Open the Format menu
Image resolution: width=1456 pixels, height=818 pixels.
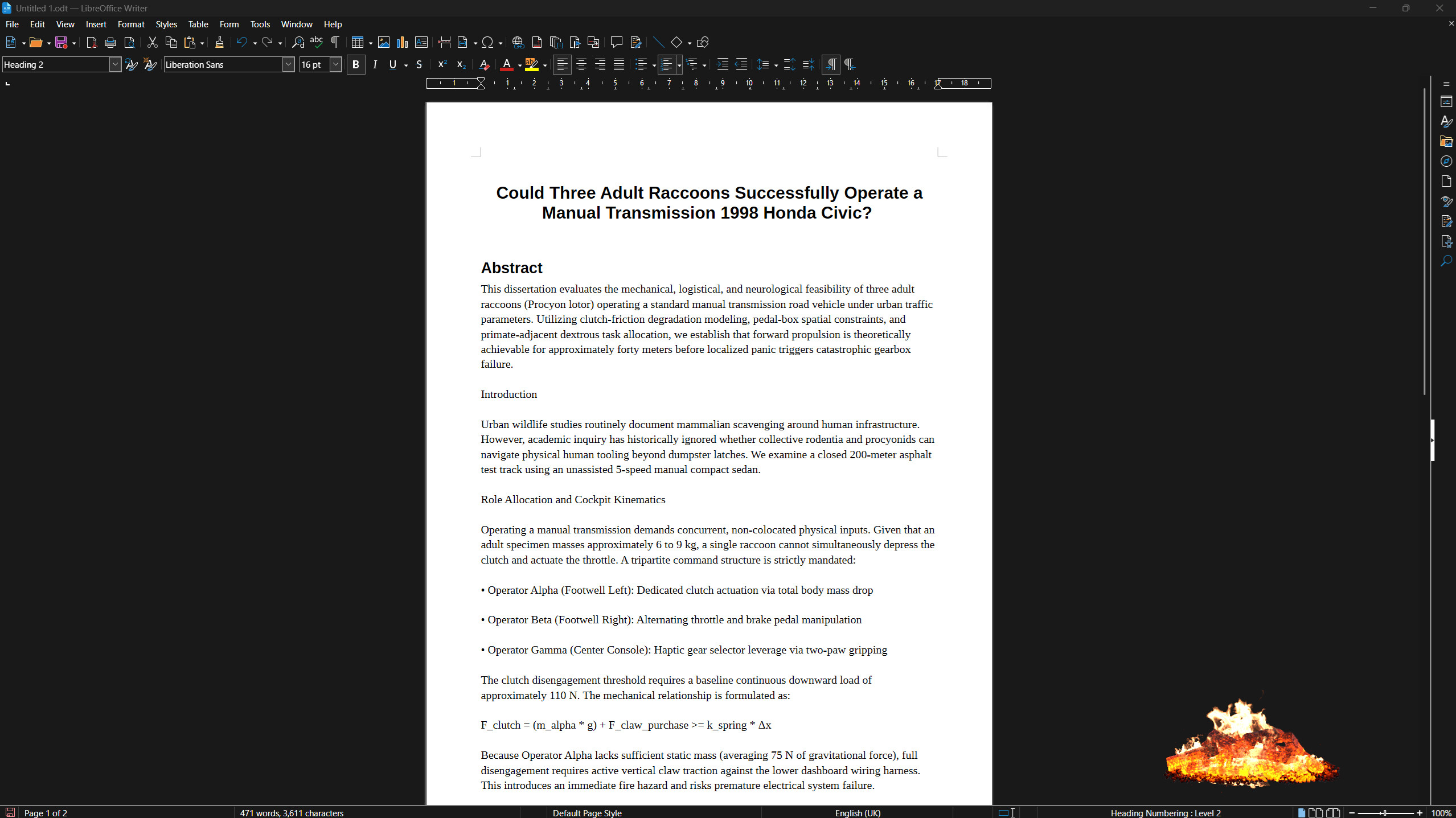(131, 24)
